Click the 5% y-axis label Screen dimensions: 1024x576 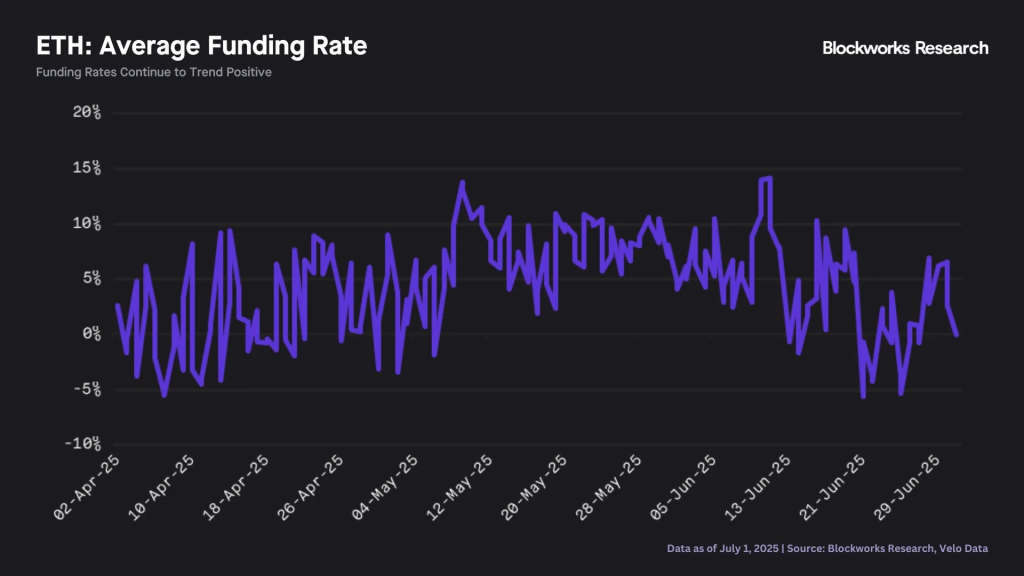[91, 279]
